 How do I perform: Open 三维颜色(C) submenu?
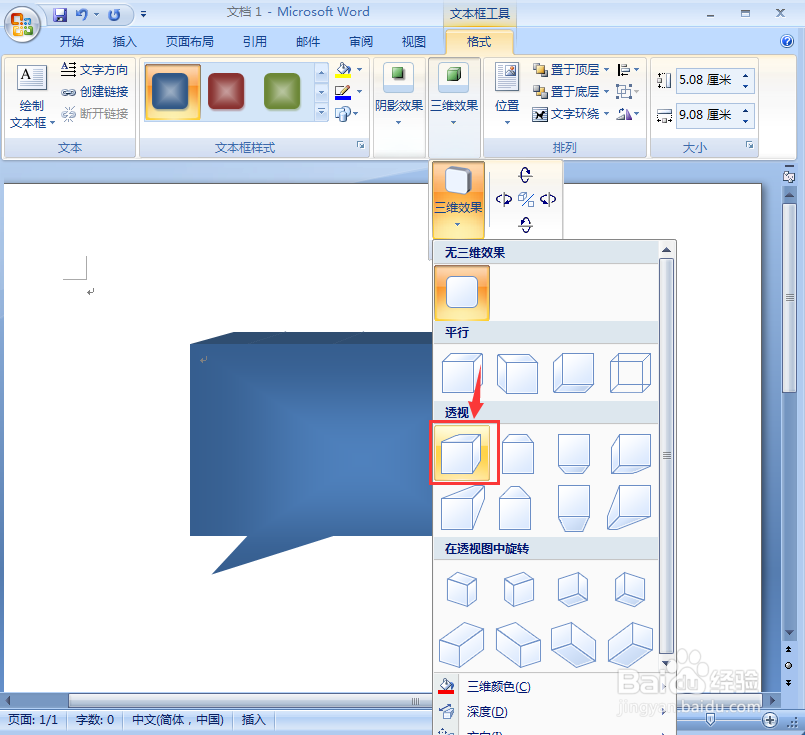[x=553, y=686]
